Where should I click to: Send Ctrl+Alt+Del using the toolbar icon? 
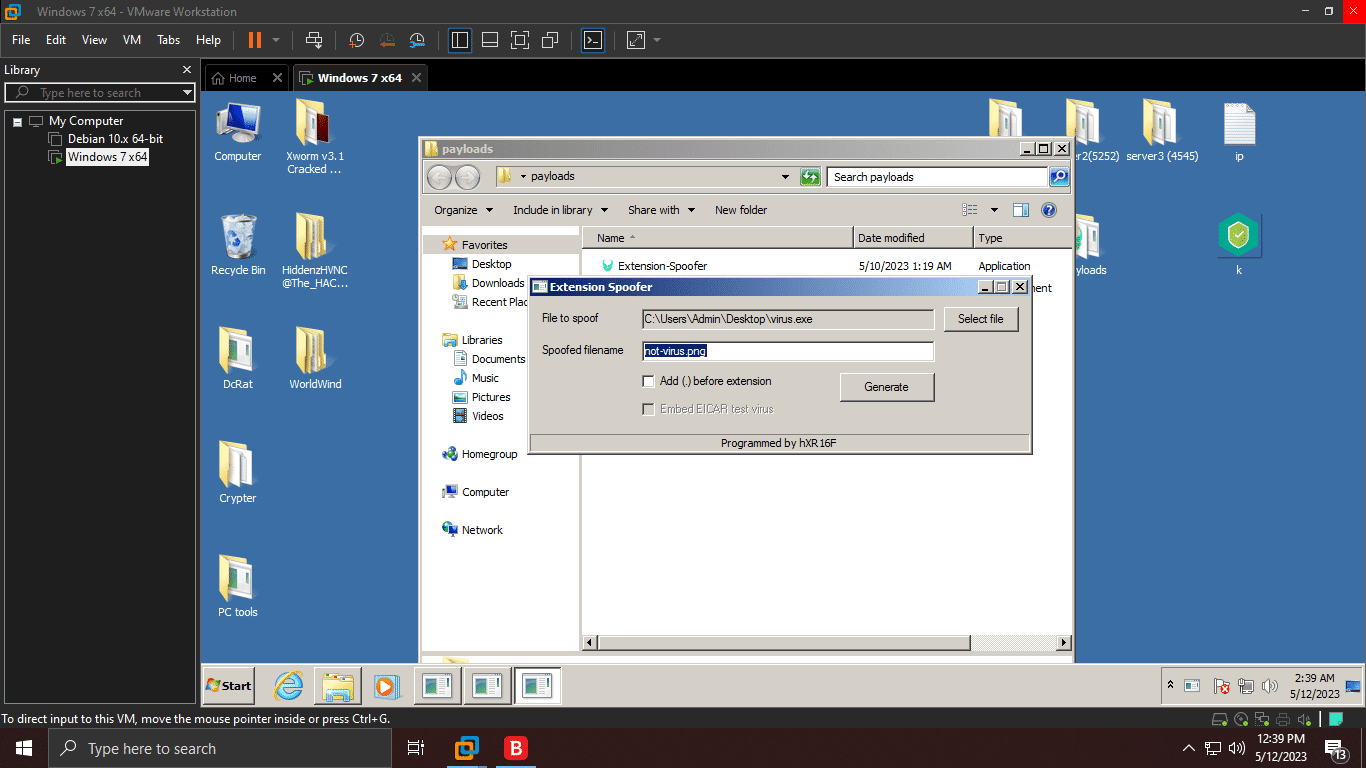pos(314,40)
